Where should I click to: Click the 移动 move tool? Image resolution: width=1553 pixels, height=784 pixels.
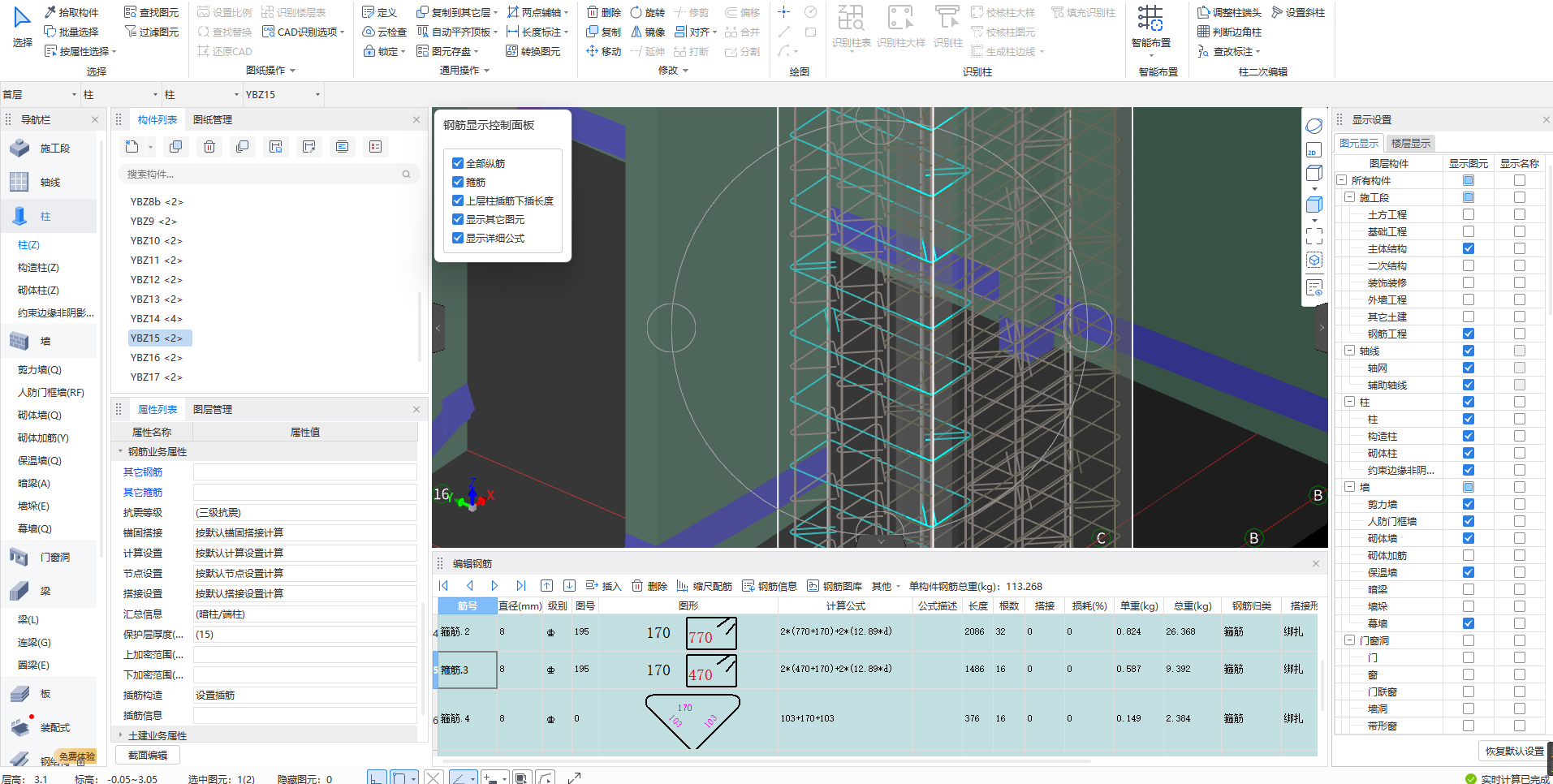point(604,51)
